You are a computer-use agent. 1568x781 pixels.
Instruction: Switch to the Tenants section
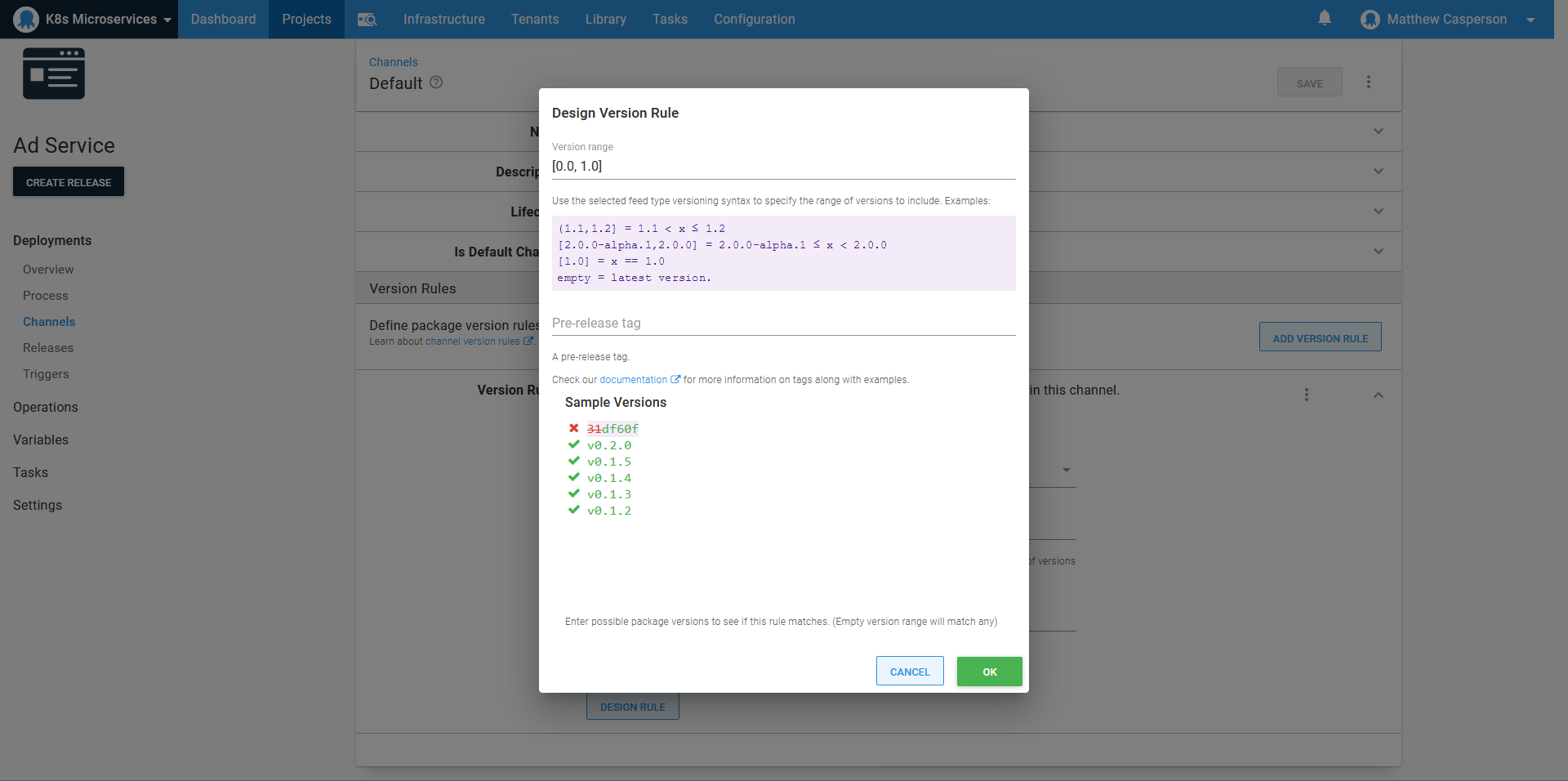click(x=535, y=19)
